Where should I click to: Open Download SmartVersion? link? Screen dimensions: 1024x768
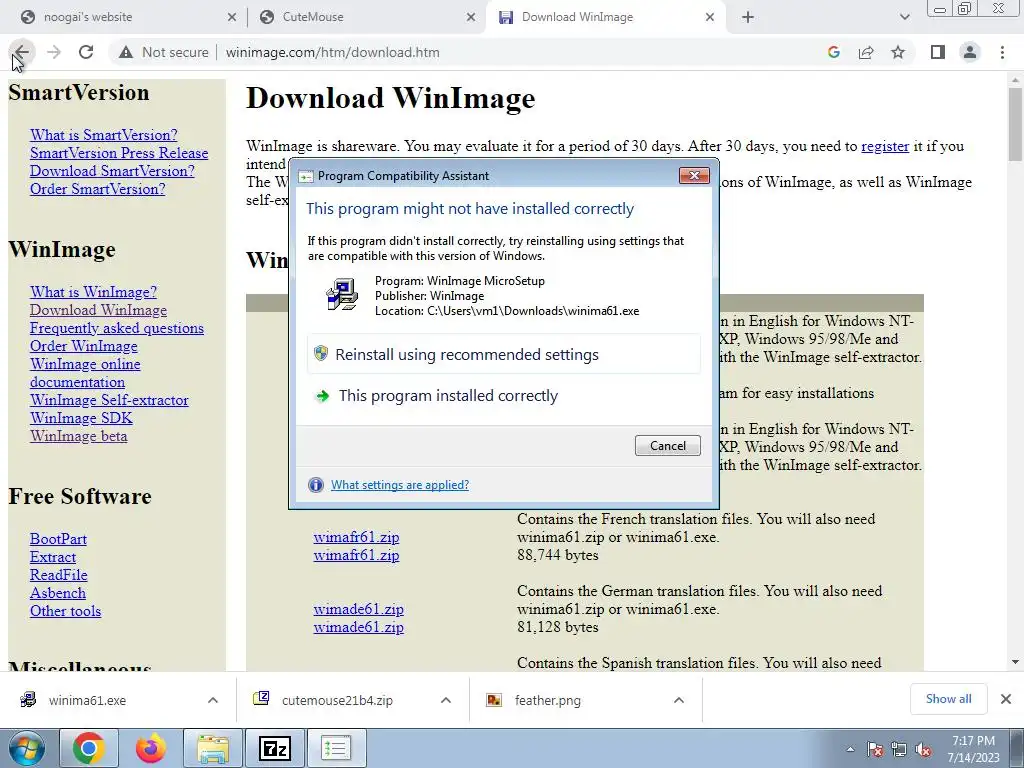coord(112,170)
